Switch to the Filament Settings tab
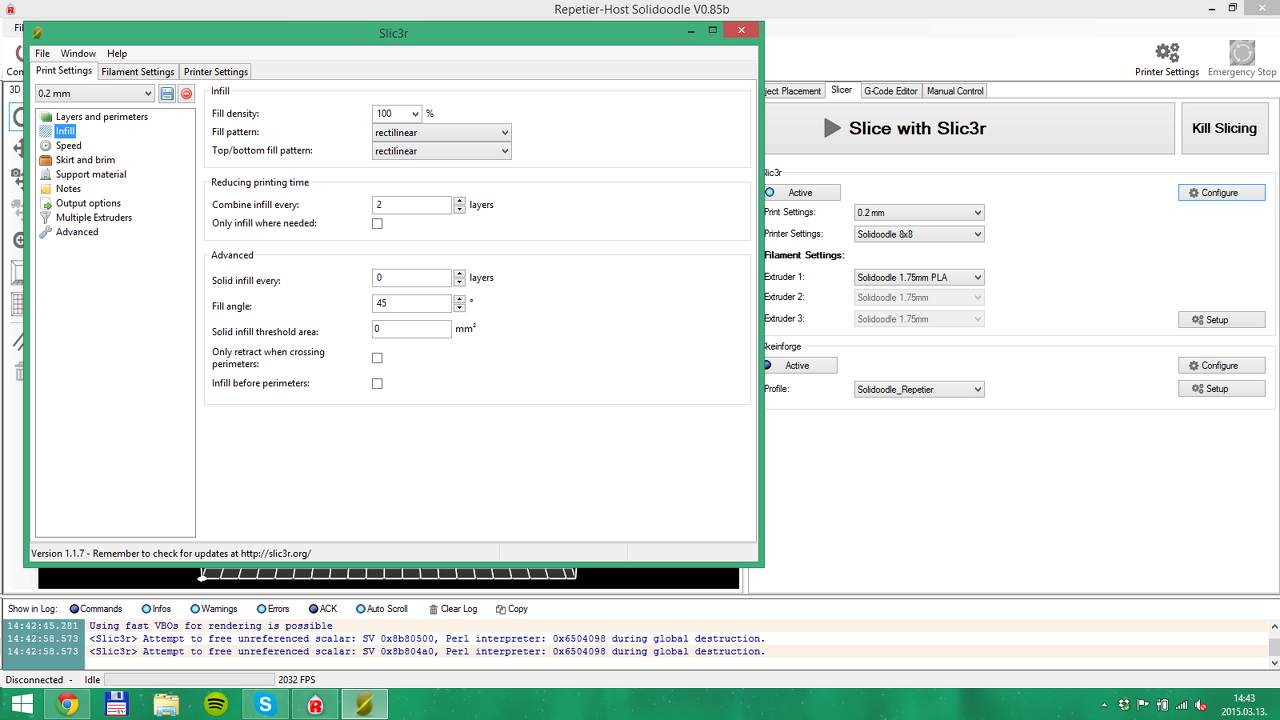Viewport: 1280px width, 720px height. pos(138,72)
